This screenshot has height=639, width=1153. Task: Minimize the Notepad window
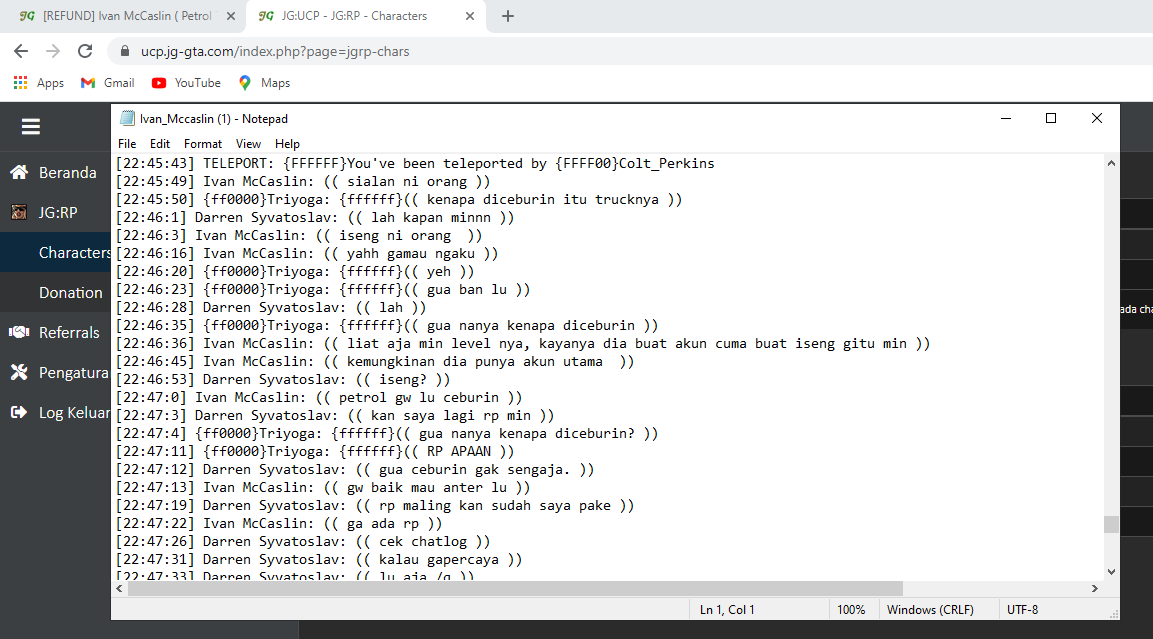click(1006, 118)
